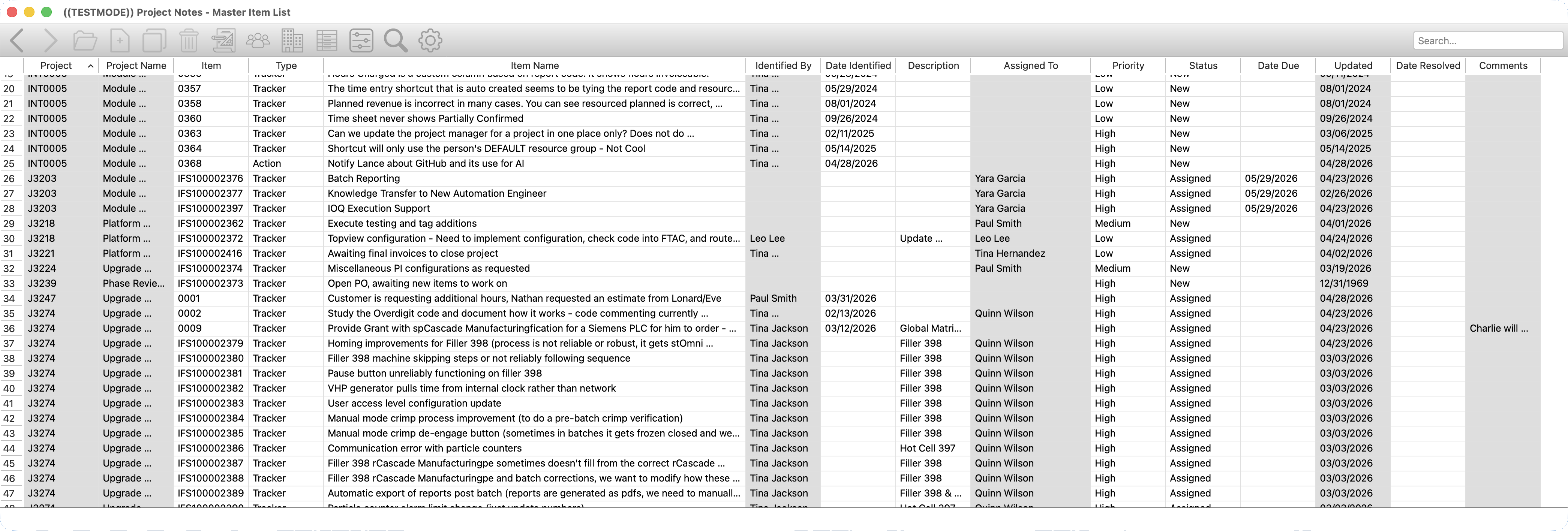The image size is (1568, 531).
Task: Sort by the Updated column header
Action: [x=1352, y=66]
